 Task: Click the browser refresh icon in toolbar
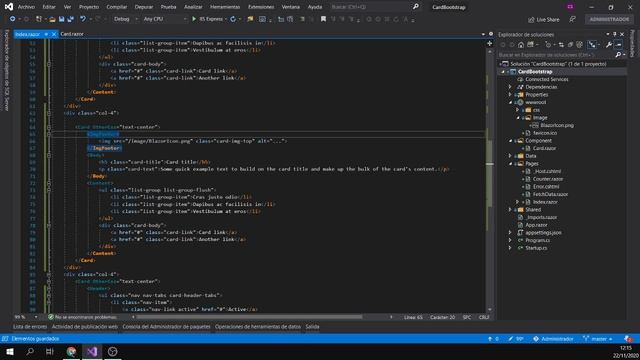click(x=233, y=19)
